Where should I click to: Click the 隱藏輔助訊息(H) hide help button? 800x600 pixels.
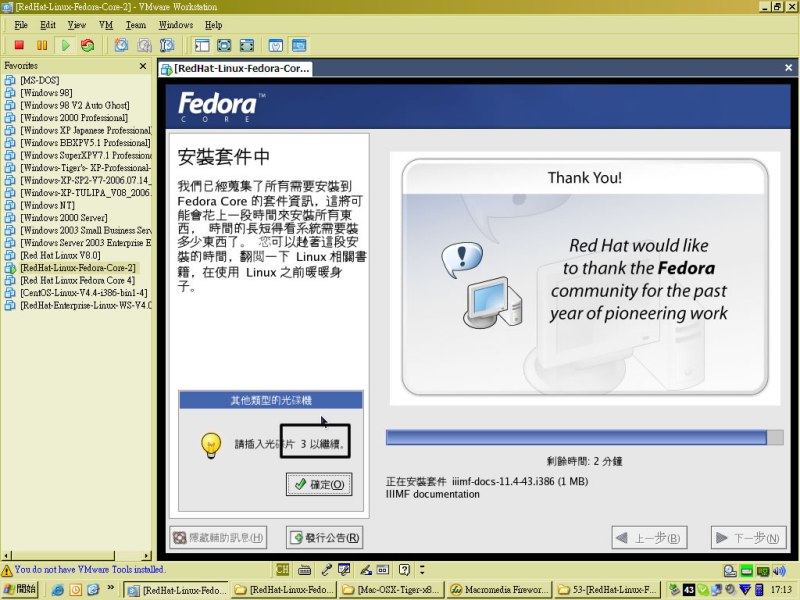click(218, 538)
